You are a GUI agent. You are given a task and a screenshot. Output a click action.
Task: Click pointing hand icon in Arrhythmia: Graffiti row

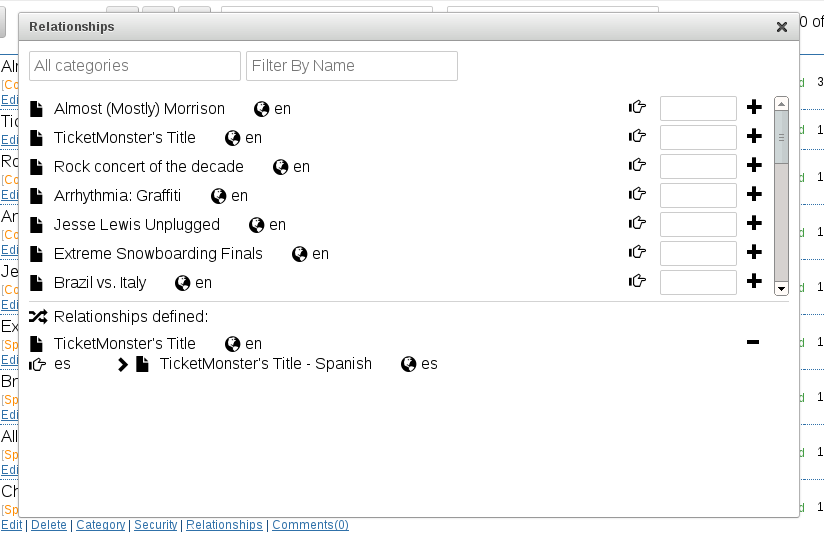(x=637, y=194)
